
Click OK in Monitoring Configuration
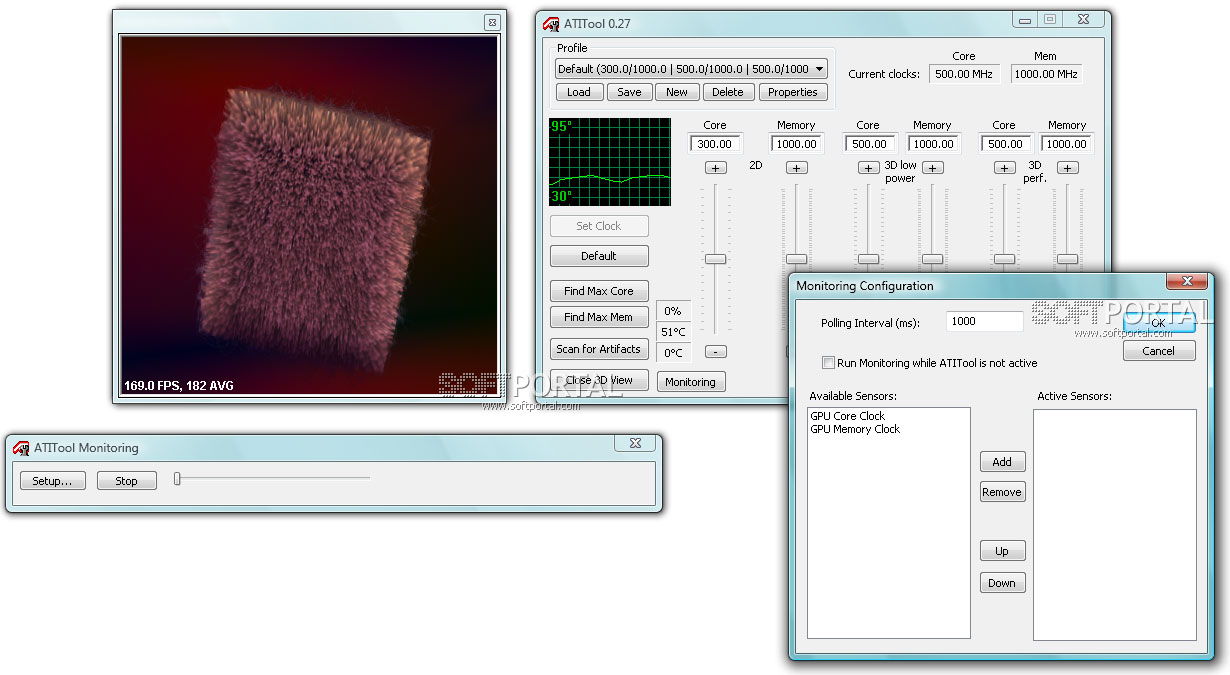pos(1159,323)
